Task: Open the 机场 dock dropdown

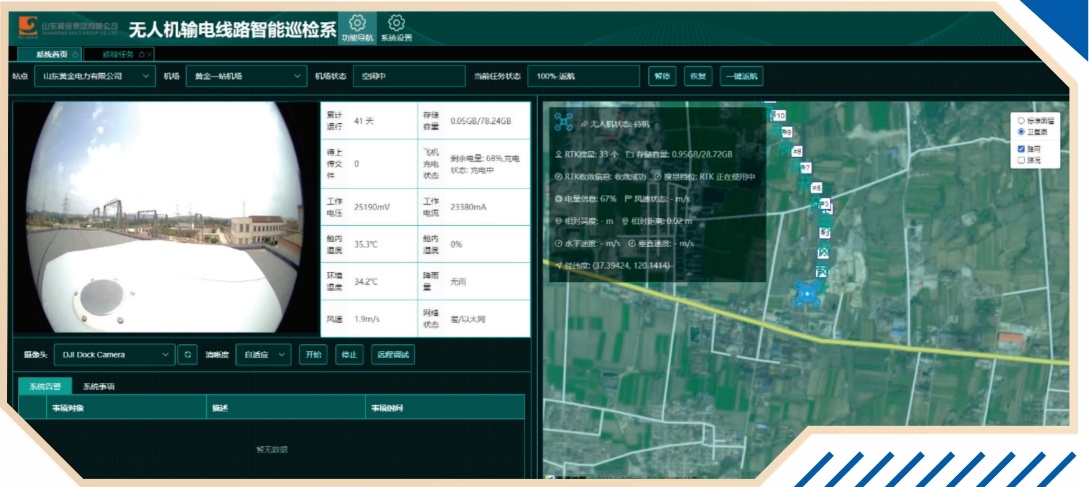Action: pos(246,76)
